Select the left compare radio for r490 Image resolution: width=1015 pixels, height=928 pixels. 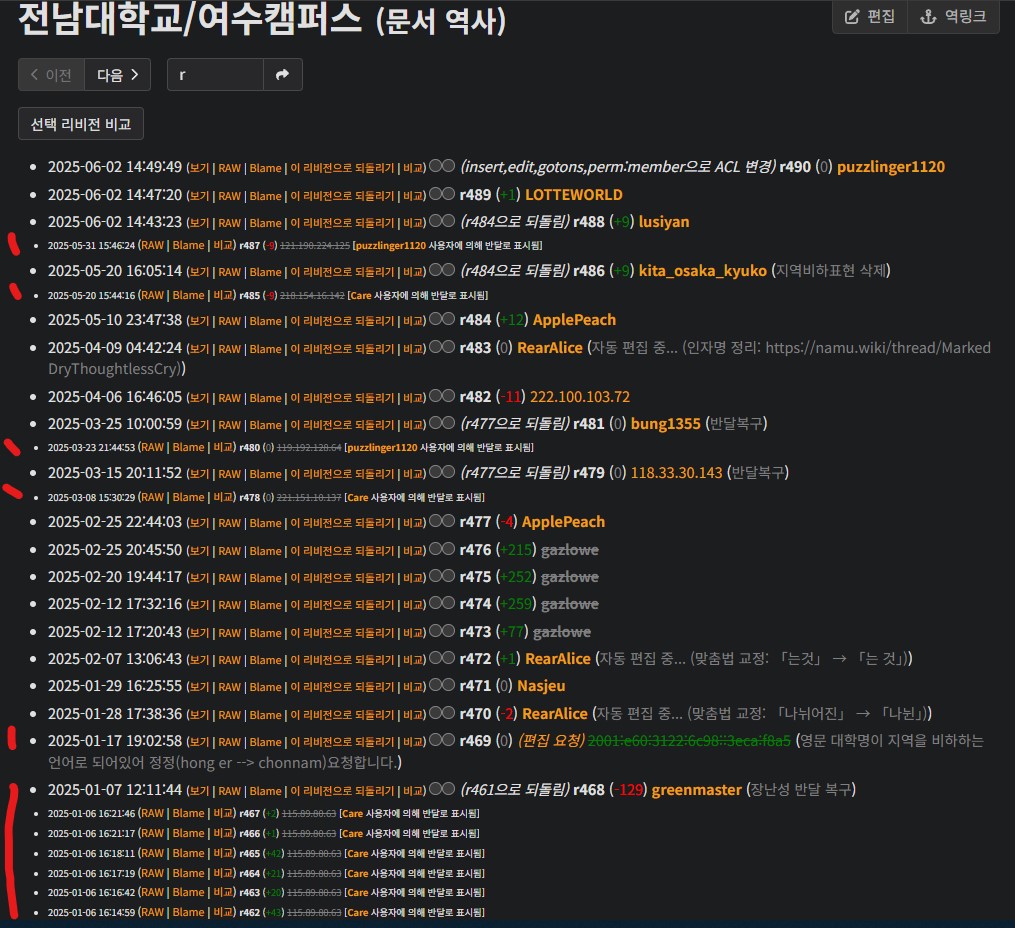point(434,166)
